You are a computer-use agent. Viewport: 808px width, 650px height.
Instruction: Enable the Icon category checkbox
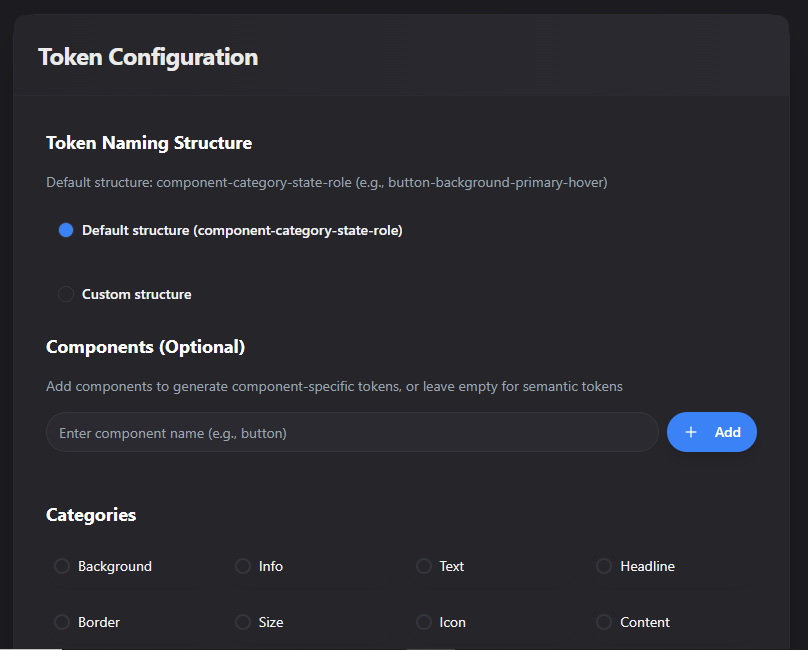[x=424, y=622]
